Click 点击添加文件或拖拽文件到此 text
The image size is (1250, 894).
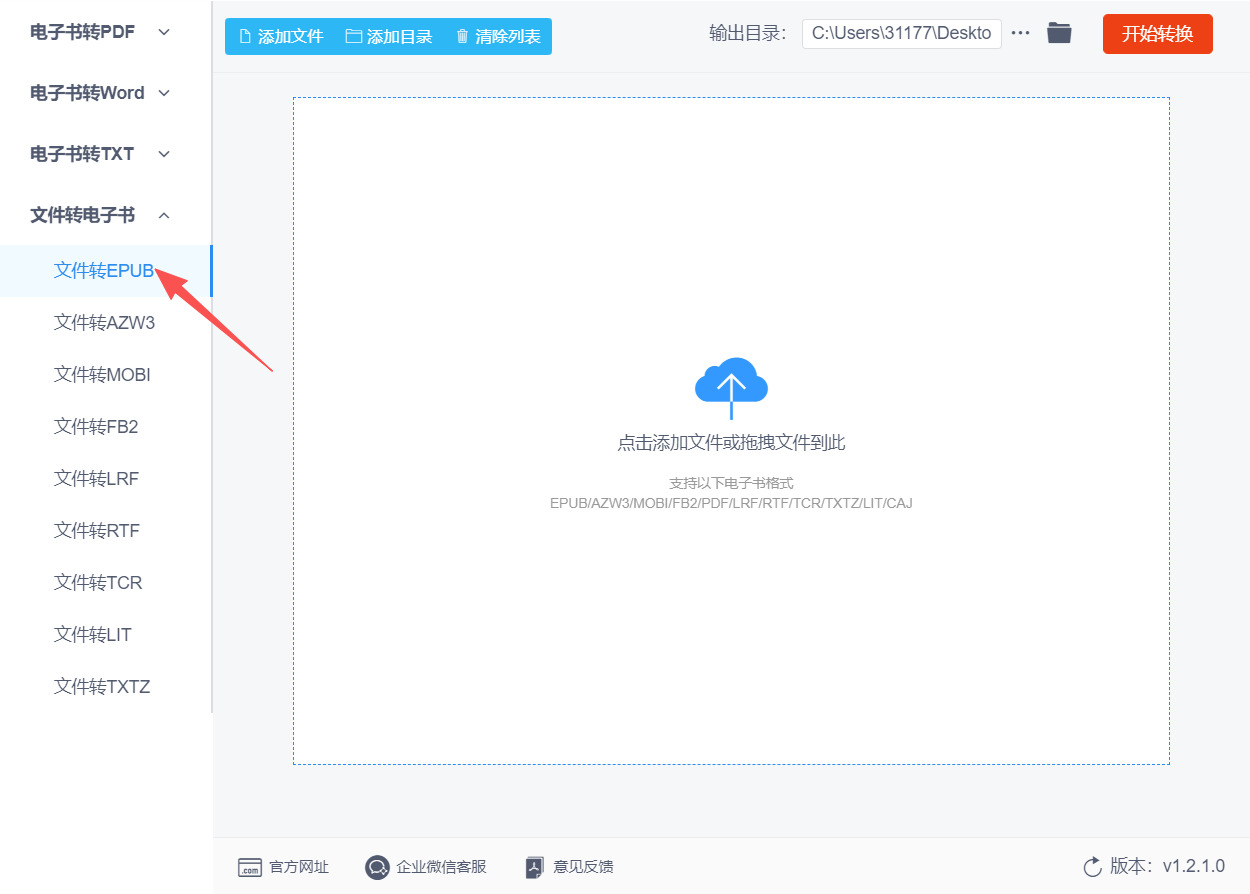731,443
